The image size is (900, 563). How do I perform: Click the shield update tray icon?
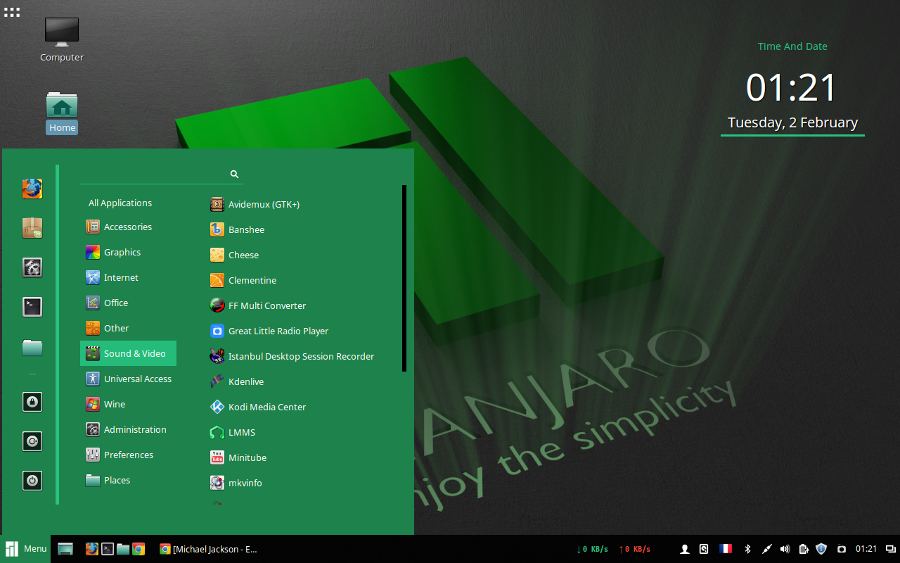pyautogui.click(x=821, y=549)
